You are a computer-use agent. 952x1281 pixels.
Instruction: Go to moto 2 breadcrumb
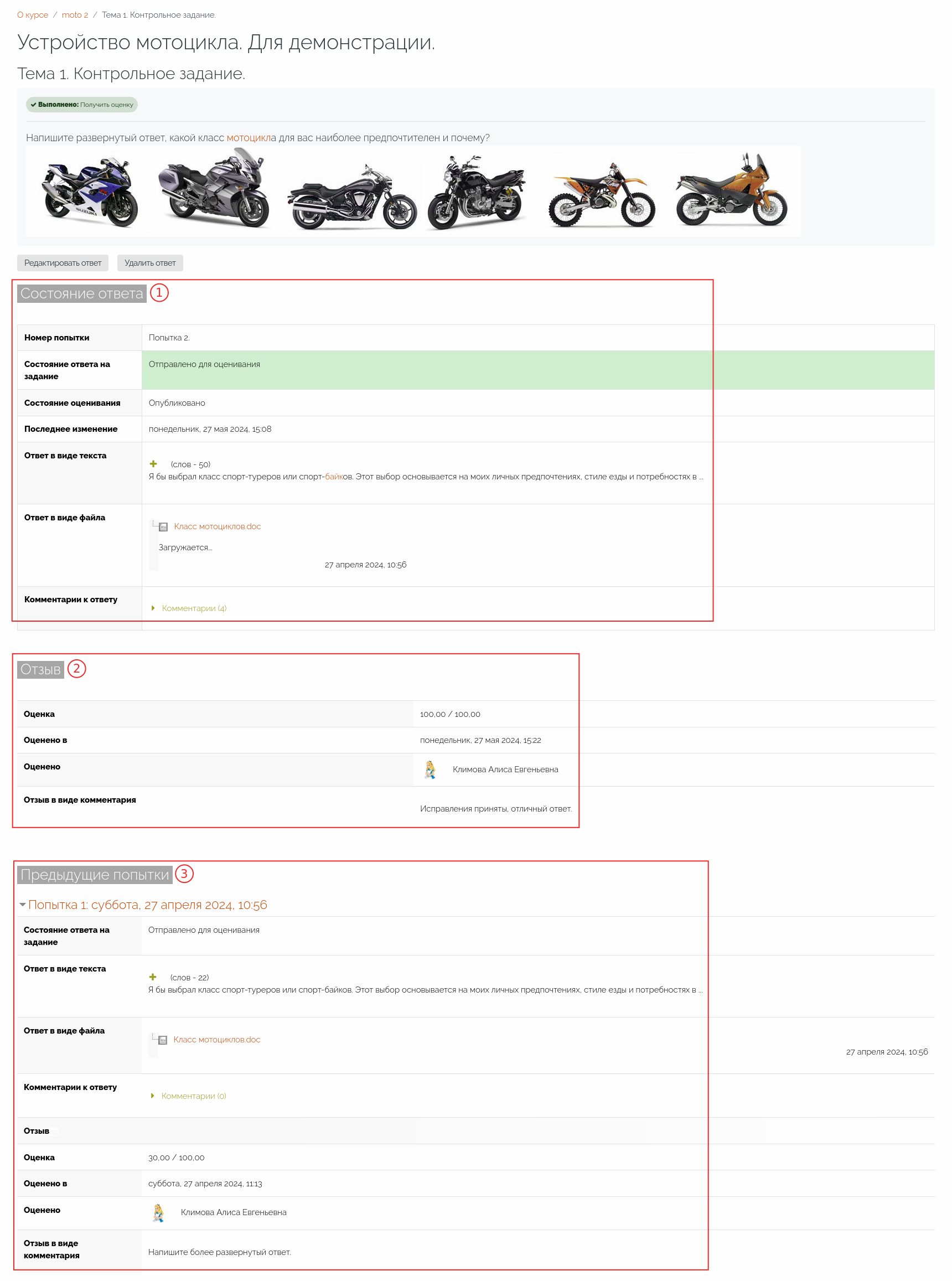click(x=75, y=15)
